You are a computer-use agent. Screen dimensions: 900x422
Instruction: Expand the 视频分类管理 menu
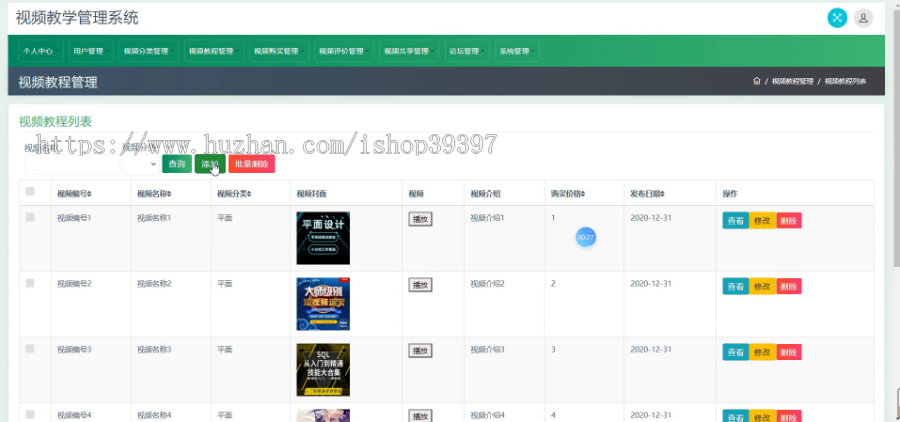149,51
